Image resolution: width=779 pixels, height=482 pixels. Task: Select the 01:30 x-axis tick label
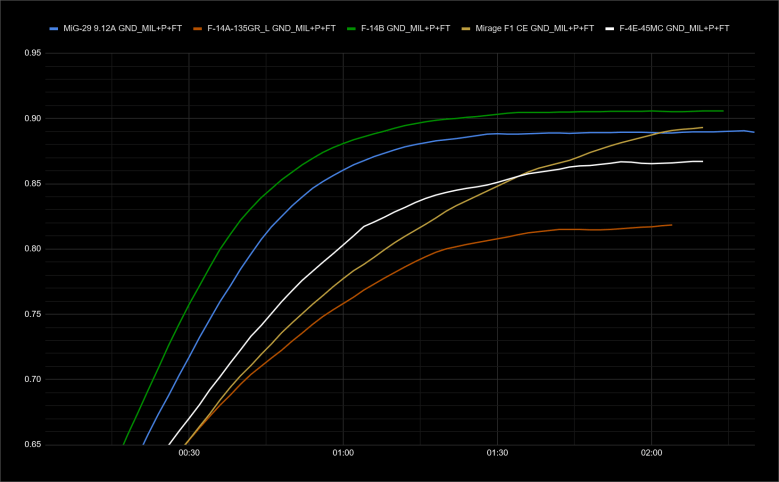(497, 454)
